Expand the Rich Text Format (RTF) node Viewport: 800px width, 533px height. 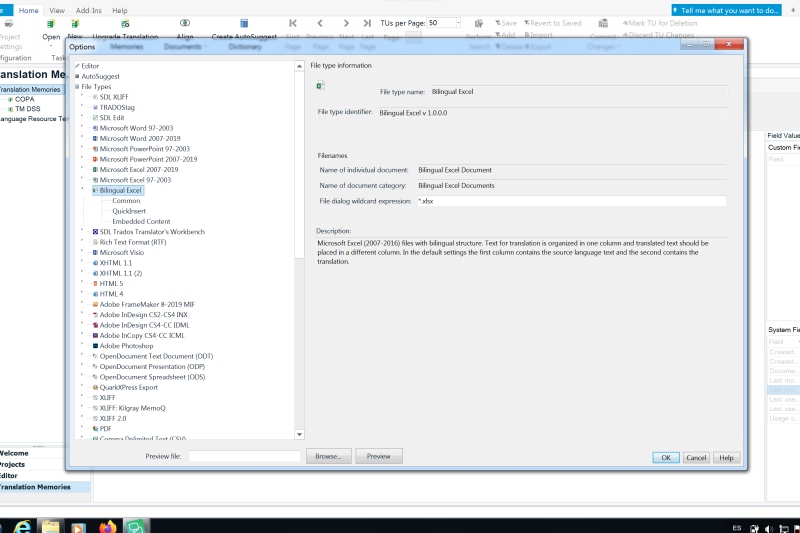pyautogui.click(x=82, y=241)
